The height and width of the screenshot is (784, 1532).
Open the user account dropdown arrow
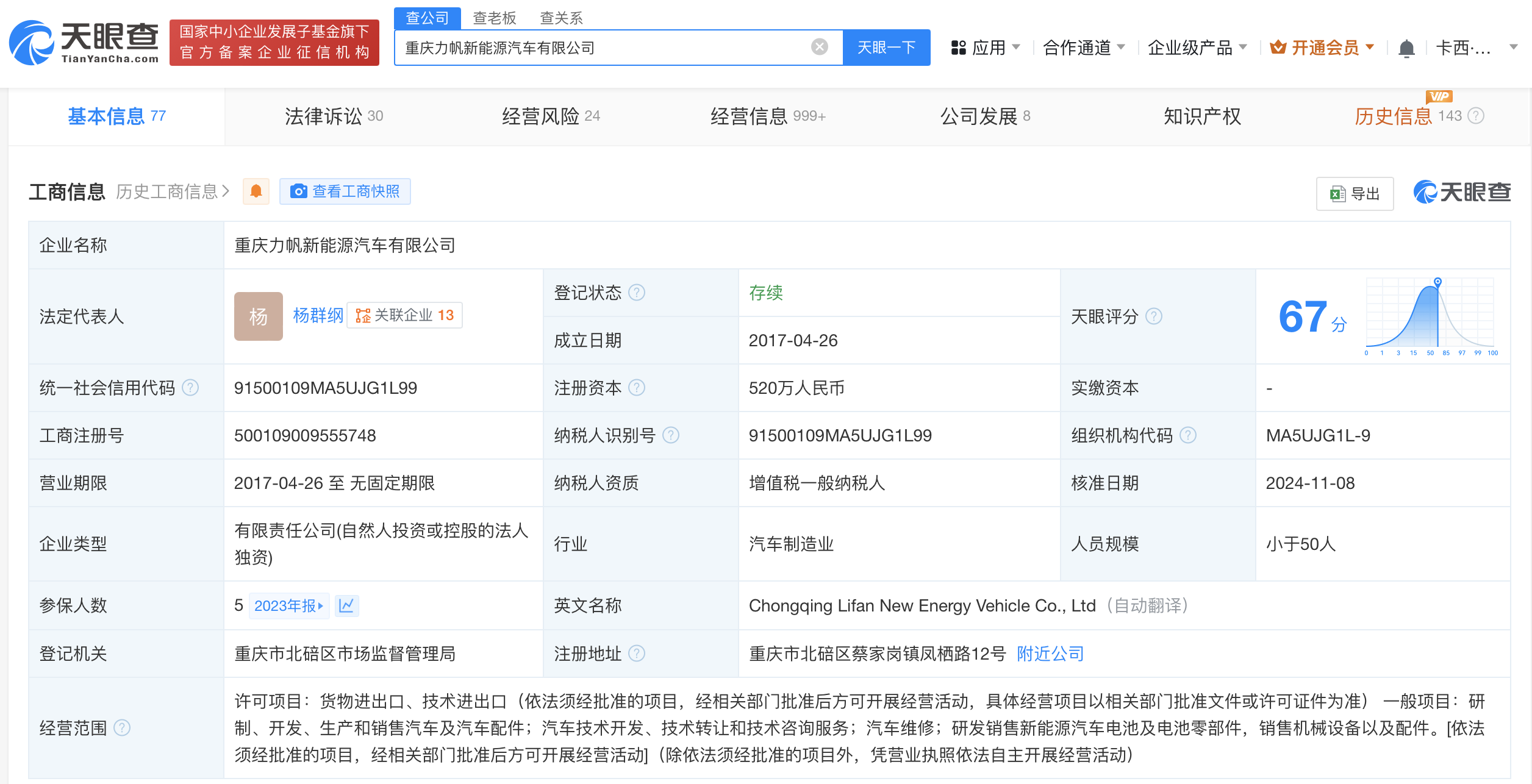point(1513,48)
